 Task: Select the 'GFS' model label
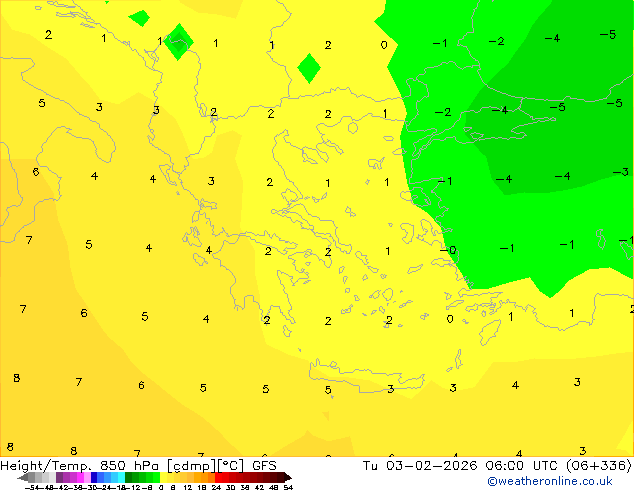coord(264,465)
